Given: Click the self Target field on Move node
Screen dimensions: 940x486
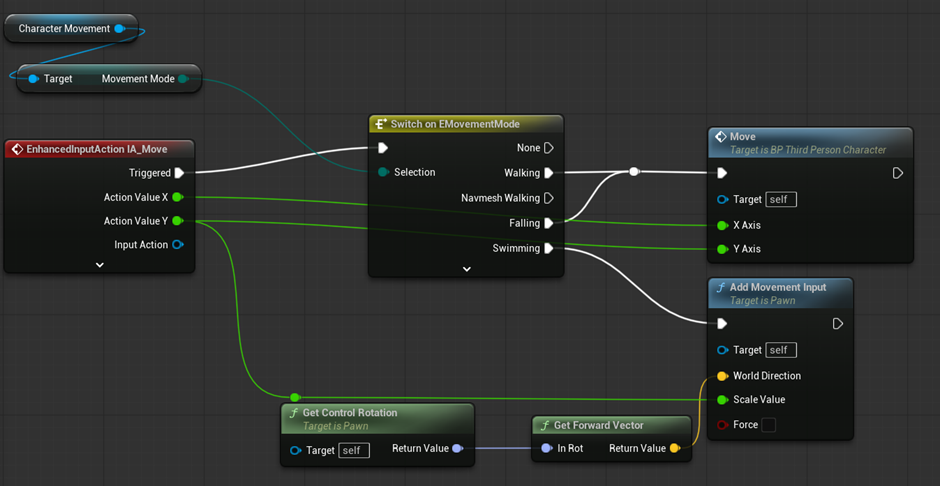Looking at the screenshot, I should click(780, 199).
